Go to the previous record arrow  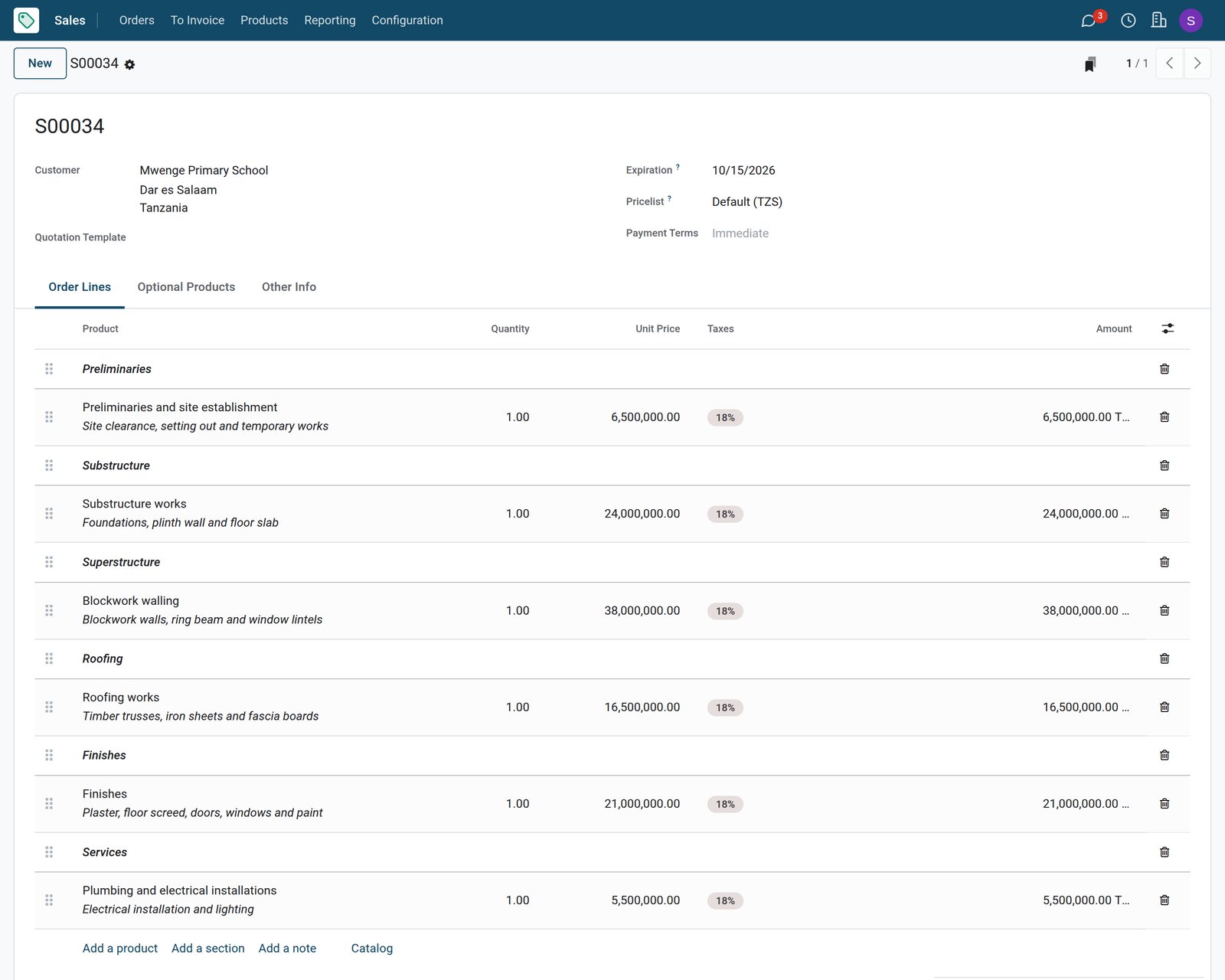pyautogui.click(x=1169, y=64)
